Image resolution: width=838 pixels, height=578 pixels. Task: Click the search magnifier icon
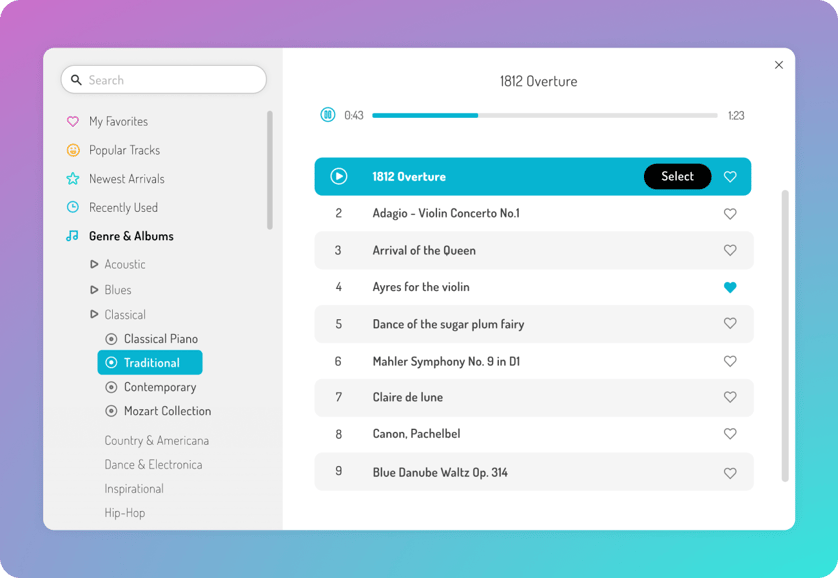tap(77, 79)
